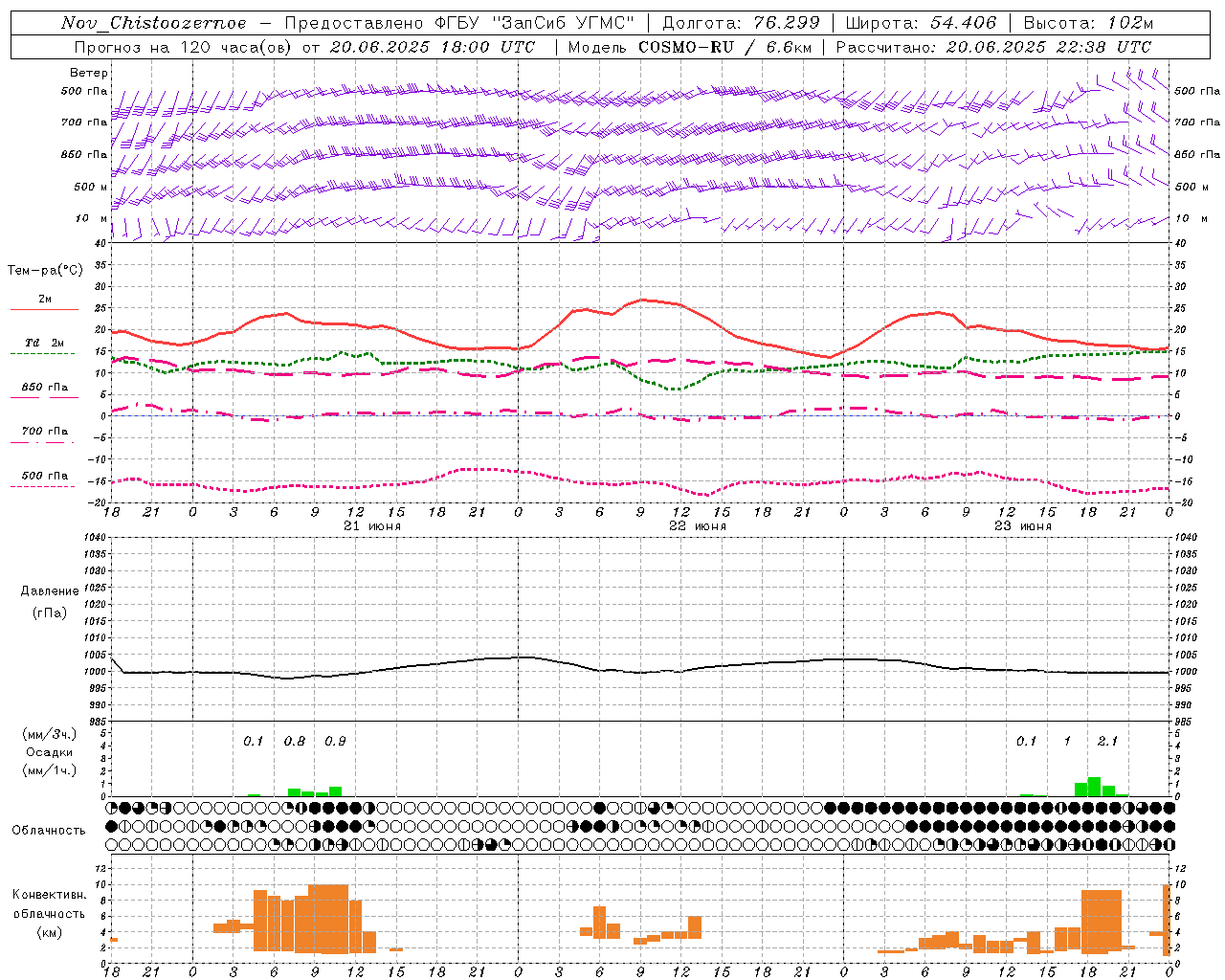Click the date label 21 июня
The height and width of the screenshot is (980, 1225).
(372, 526)
